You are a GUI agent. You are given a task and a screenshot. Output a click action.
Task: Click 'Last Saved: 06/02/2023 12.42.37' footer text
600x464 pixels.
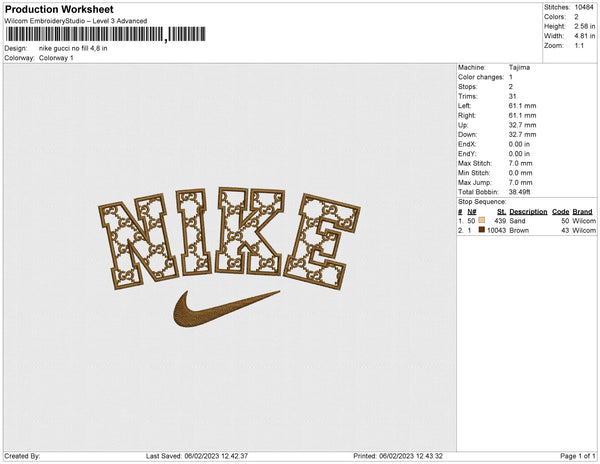point(197,456)
